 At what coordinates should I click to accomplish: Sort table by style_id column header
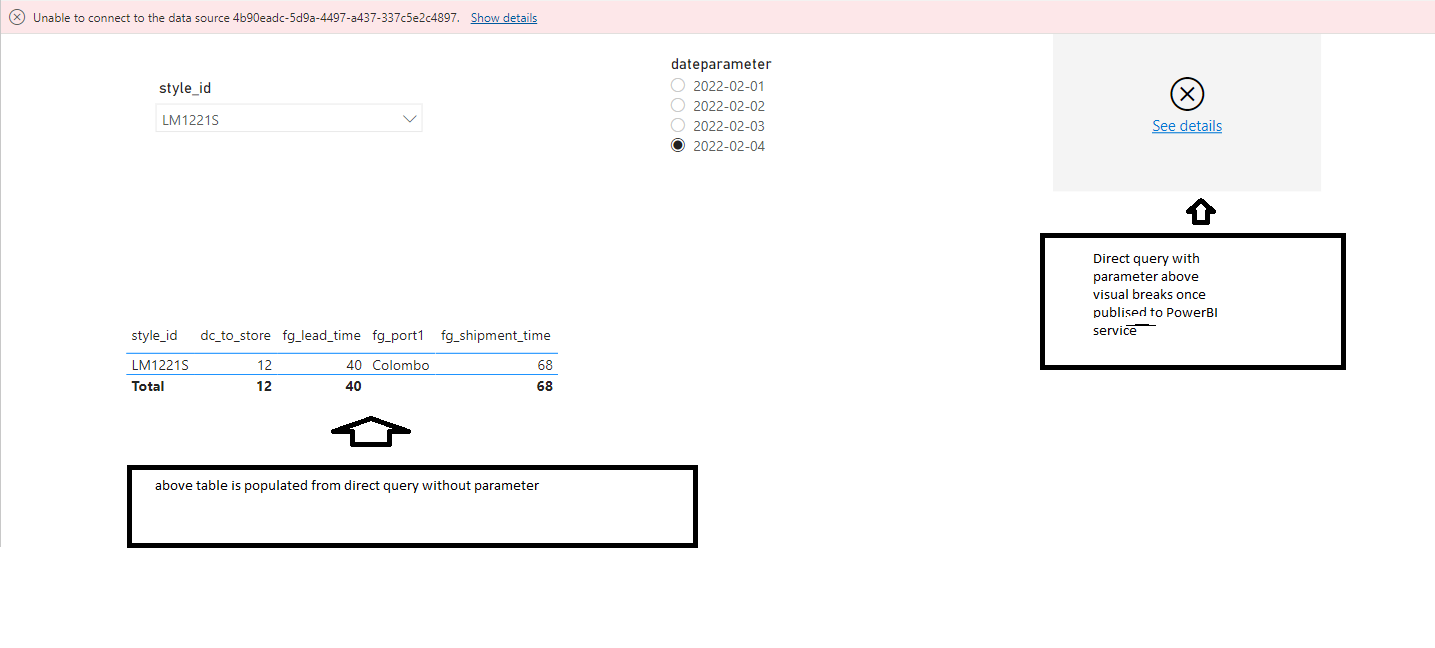coord(154,336)
